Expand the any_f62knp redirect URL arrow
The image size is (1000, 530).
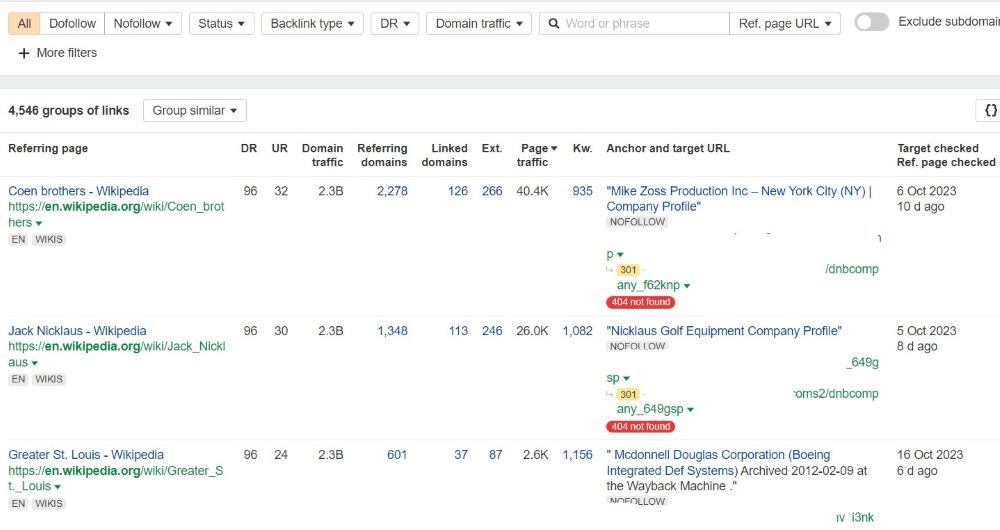(687, 286)
